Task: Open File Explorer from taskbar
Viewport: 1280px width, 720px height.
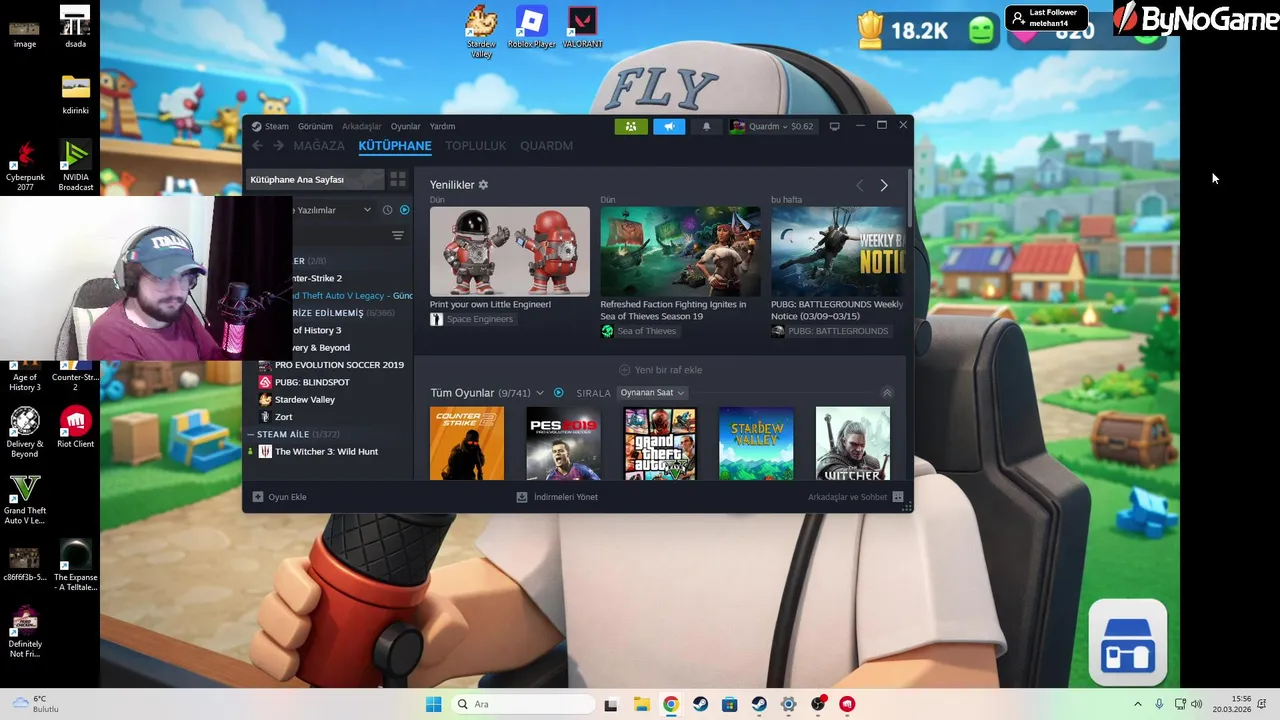Action: click(x=641, y=704)
